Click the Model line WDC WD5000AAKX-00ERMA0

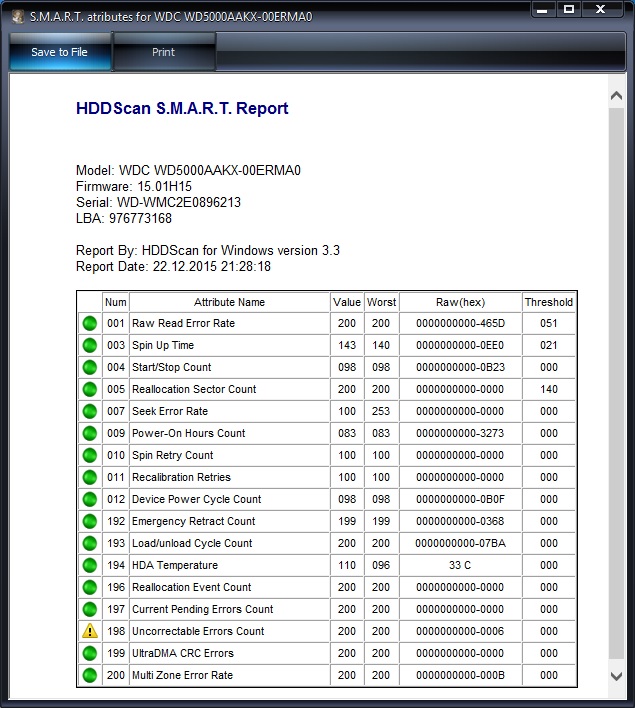[188, 171]
